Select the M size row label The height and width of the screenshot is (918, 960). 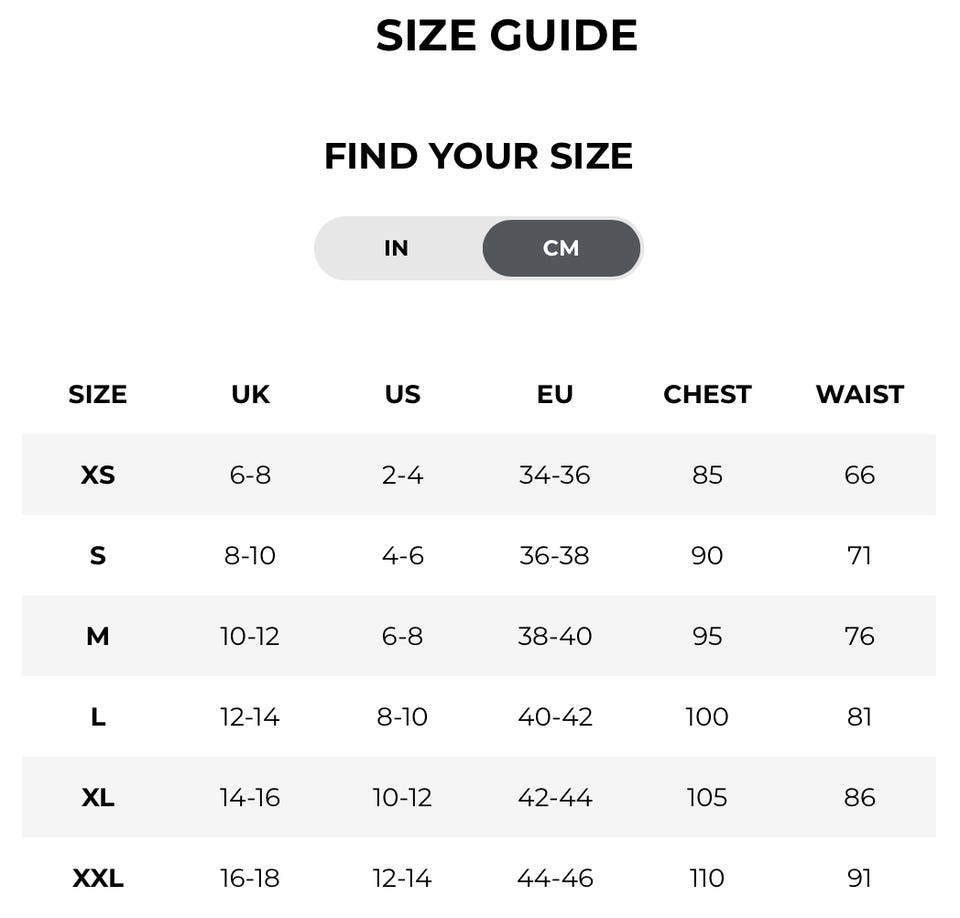pos(98,636)
